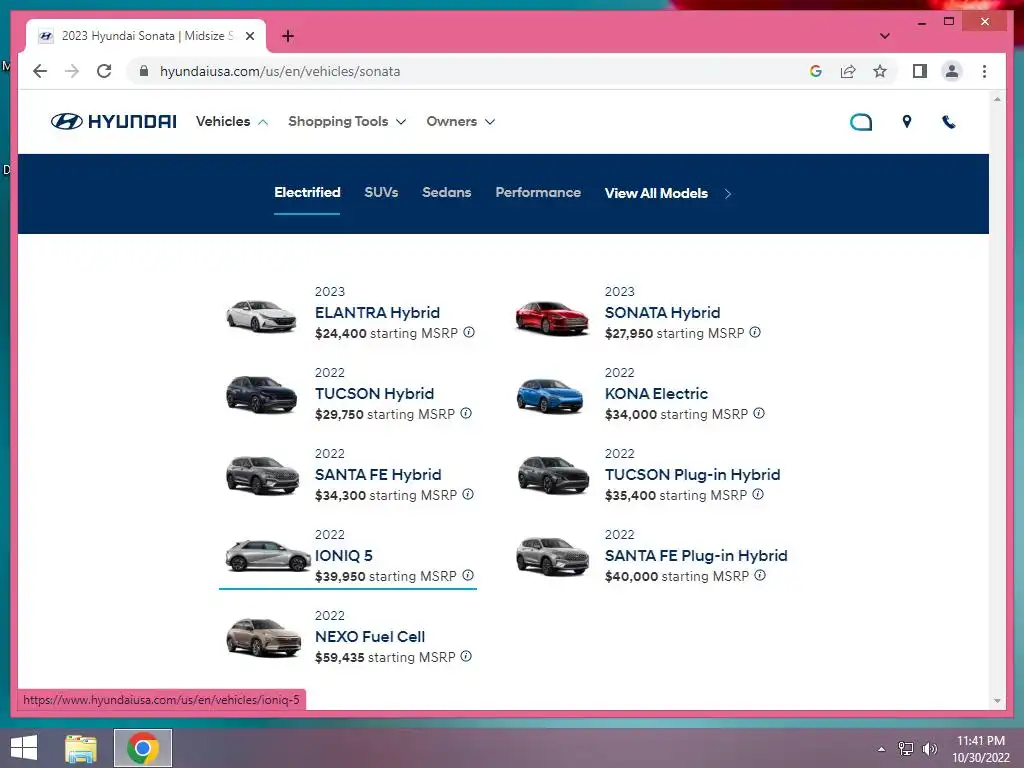Image resolution: width=1024 pixels, height=768 pixels.
Task: Reload the page with refresh icon
Action: pyautogui.click(x=104, y=71)
